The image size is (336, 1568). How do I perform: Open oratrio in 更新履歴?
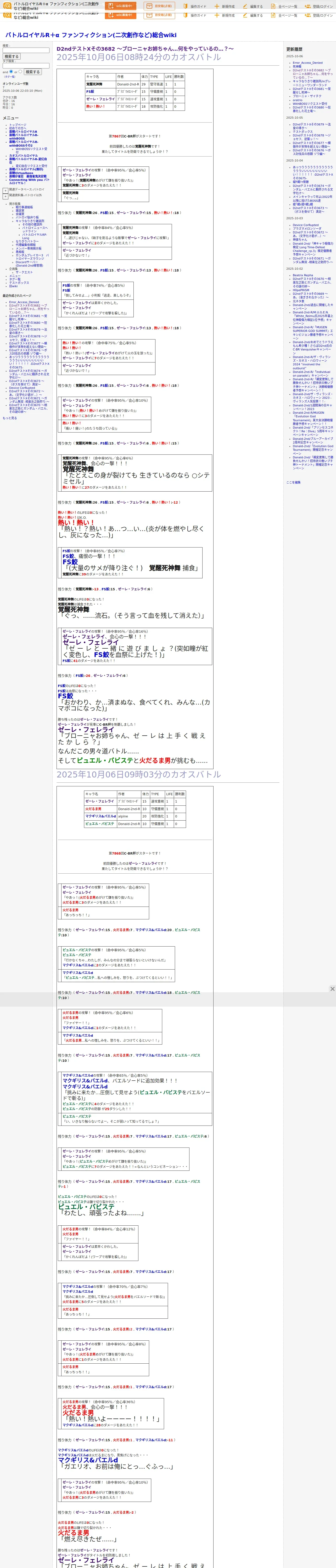tap(298, 100)
